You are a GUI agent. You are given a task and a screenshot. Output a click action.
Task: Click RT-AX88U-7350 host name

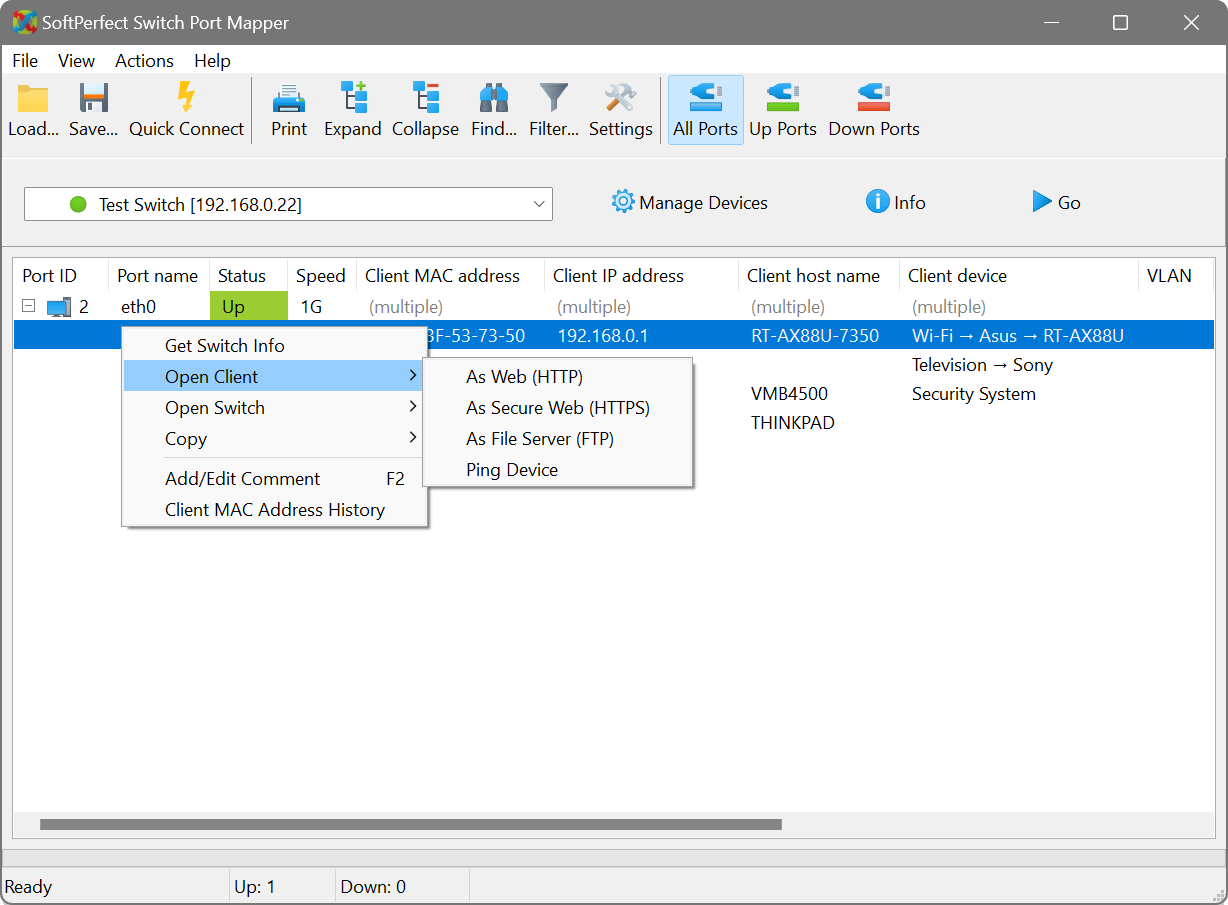click(815, 336)
